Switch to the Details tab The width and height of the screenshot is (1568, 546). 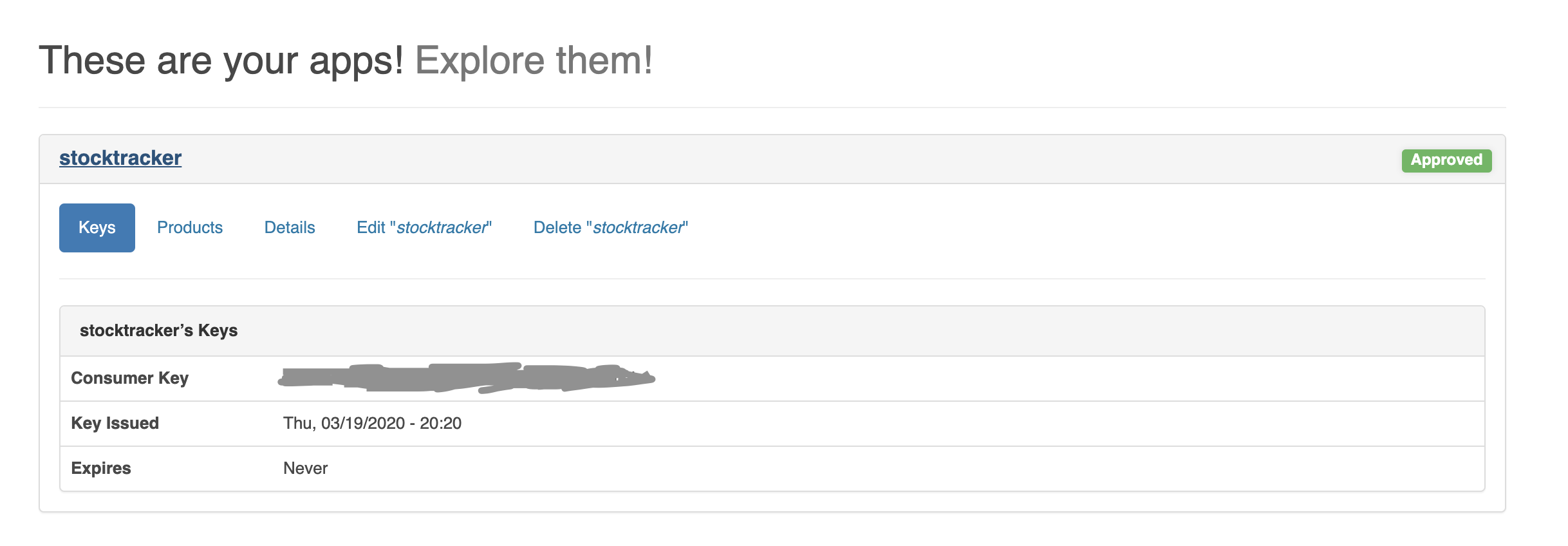point(289,227)
